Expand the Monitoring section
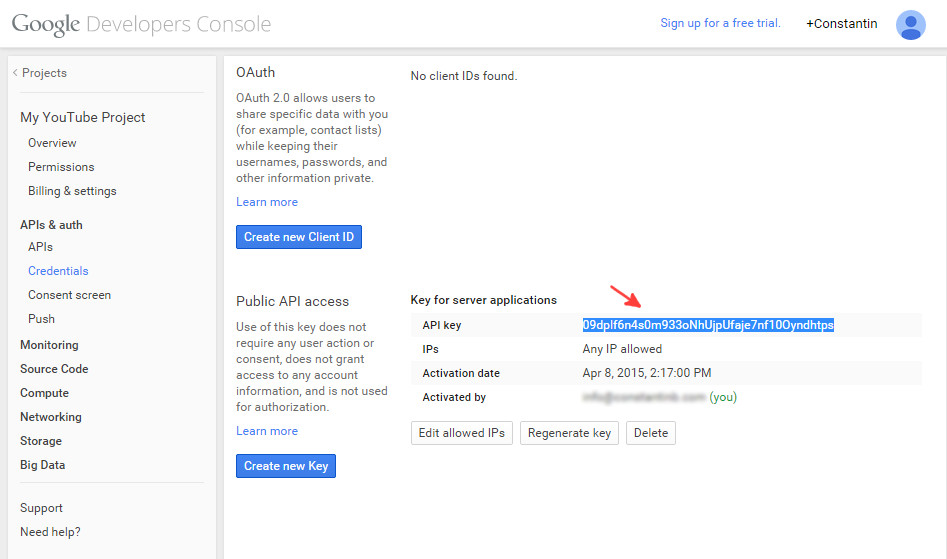 coord(49,345)
